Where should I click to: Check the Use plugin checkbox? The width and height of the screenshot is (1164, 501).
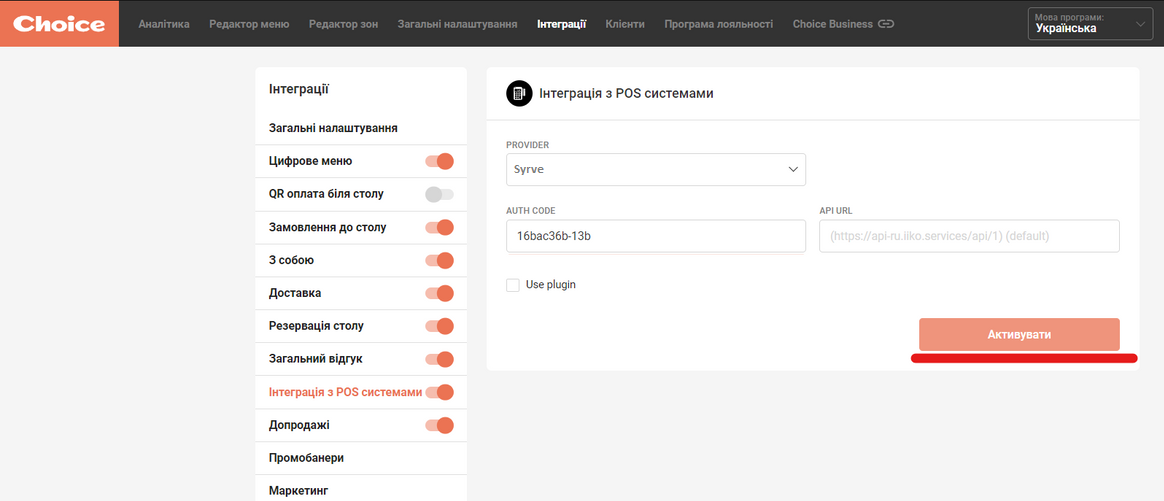click(x=512, y=284)
